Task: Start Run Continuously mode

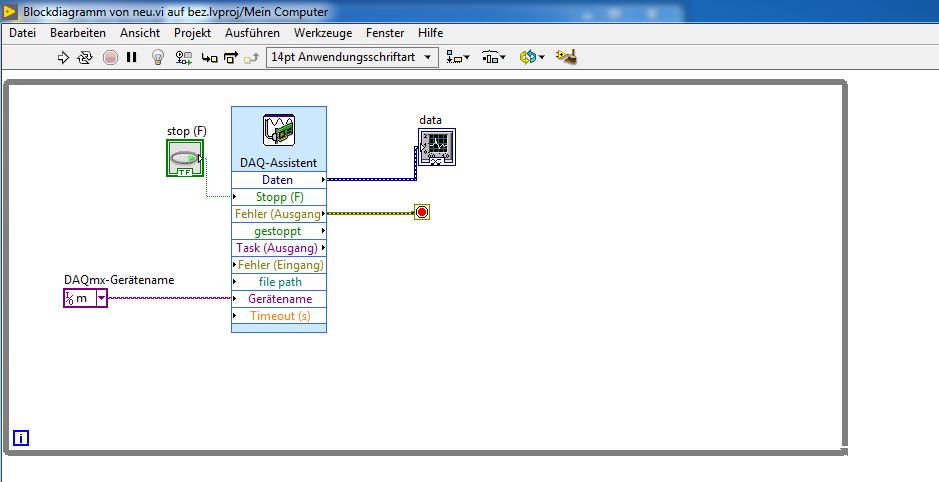Action: [x=85, y=57]
